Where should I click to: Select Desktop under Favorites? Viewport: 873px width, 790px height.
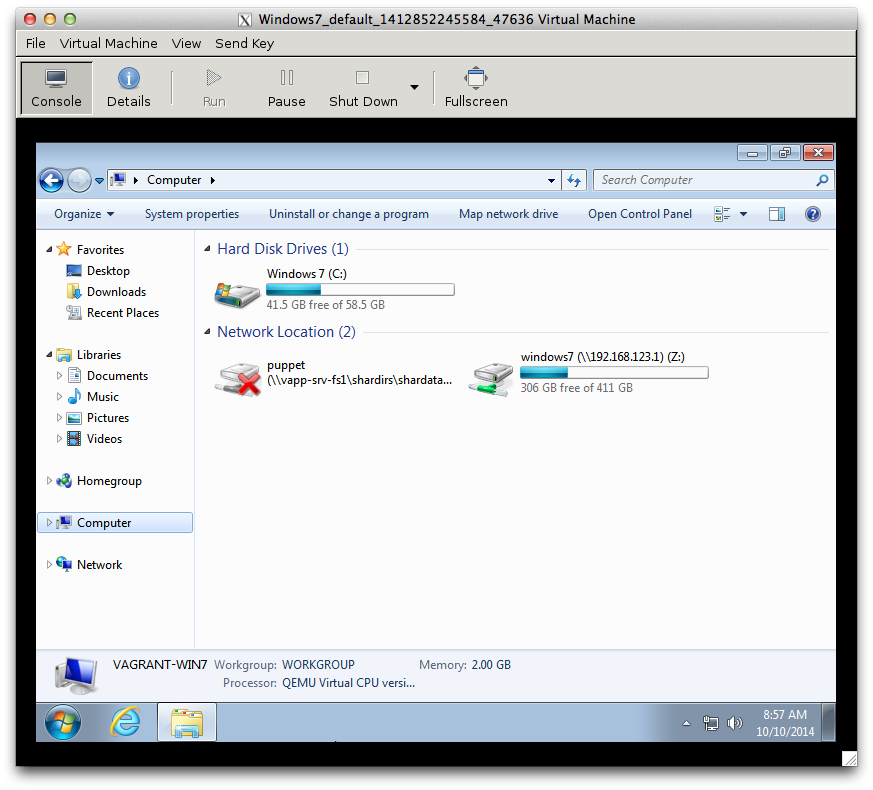(x=109, y=271)
